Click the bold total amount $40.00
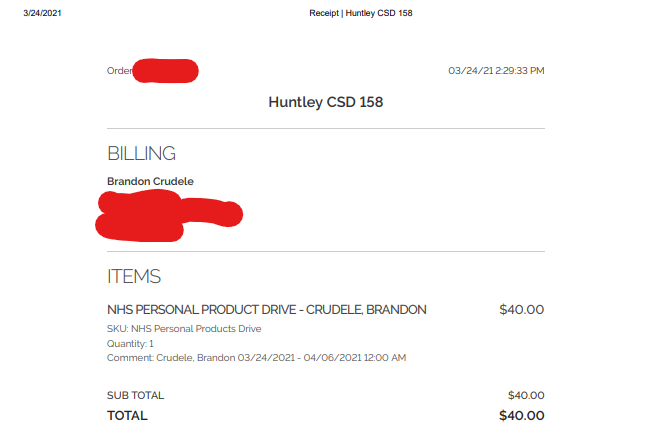 point(522,415)
